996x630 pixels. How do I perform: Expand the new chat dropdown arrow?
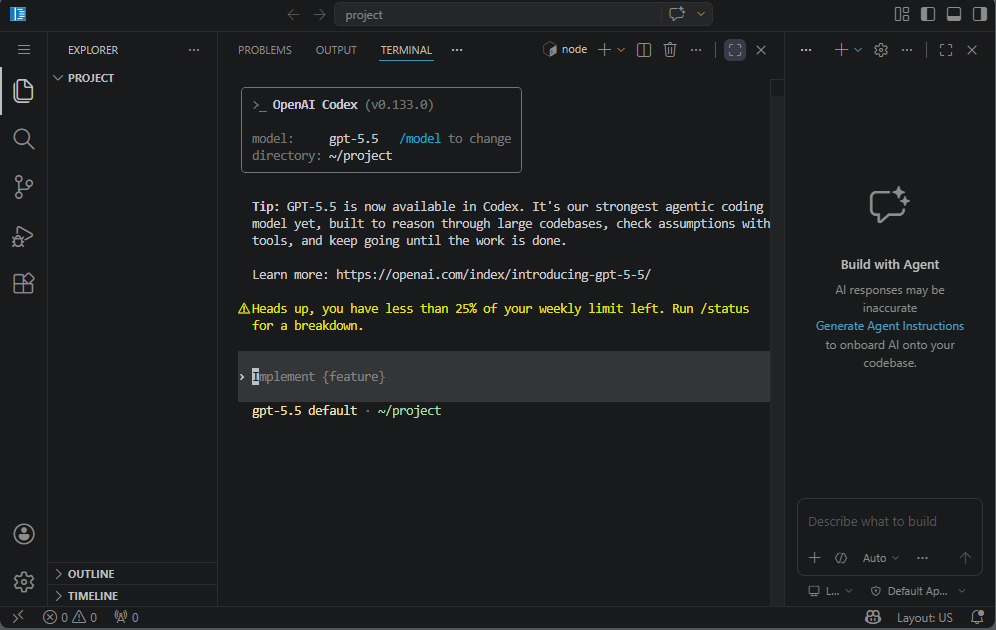point(858,50)
